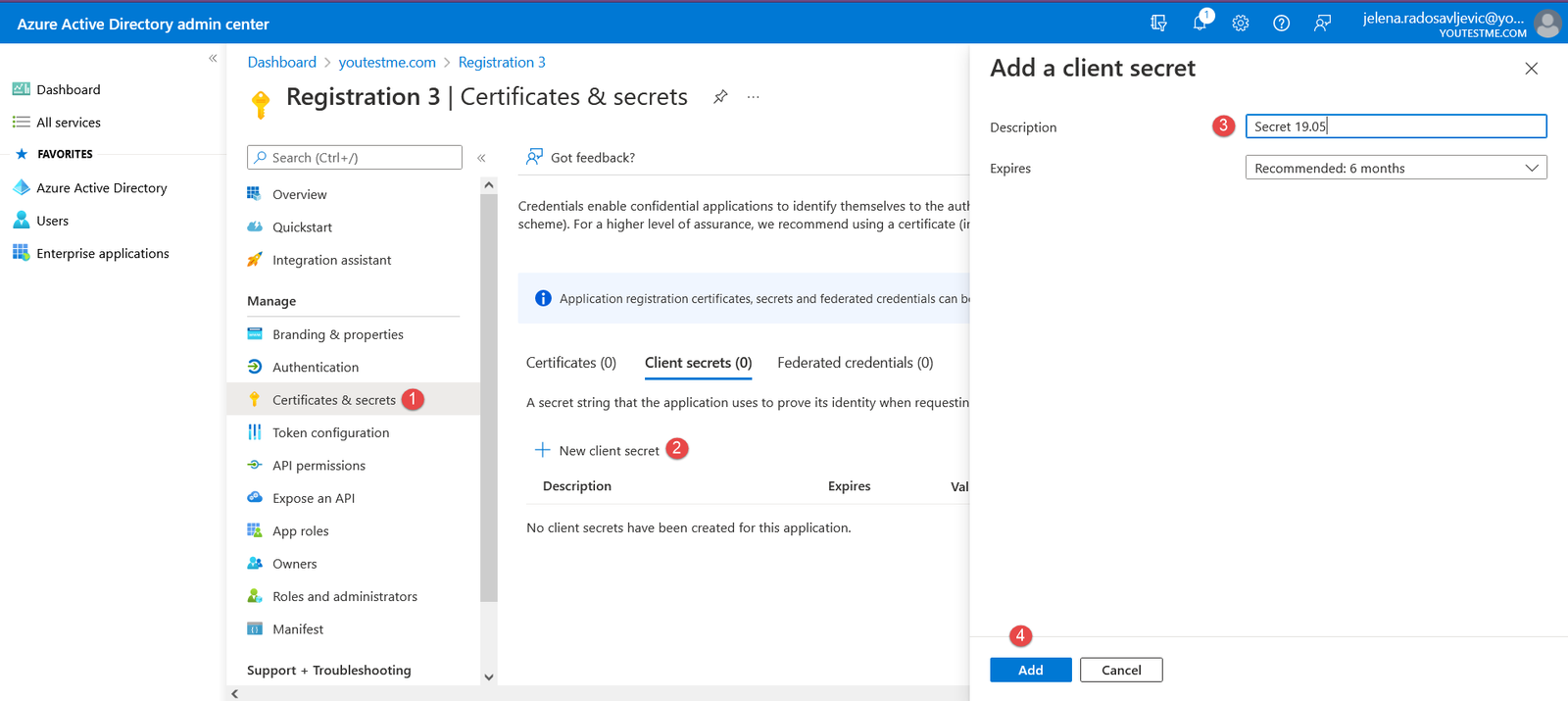Open the notifications bell icon

(1200, 23)
